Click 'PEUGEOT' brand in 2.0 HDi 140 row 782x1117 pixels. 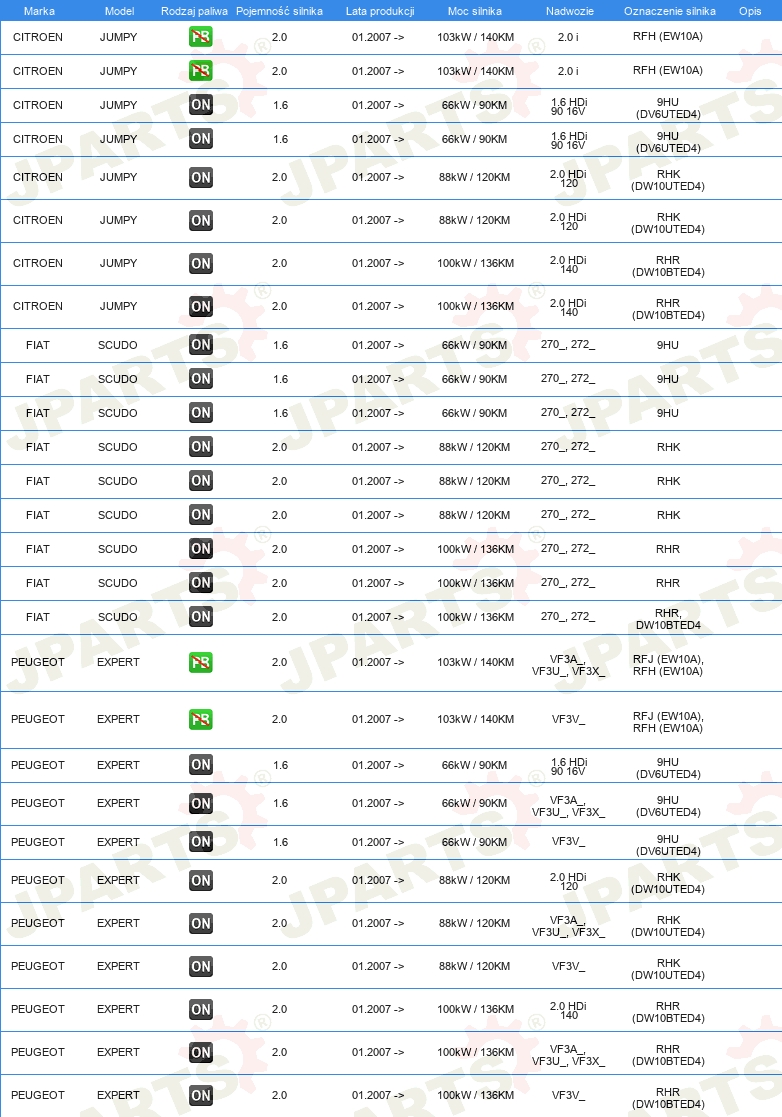[x=38, y=1009]
